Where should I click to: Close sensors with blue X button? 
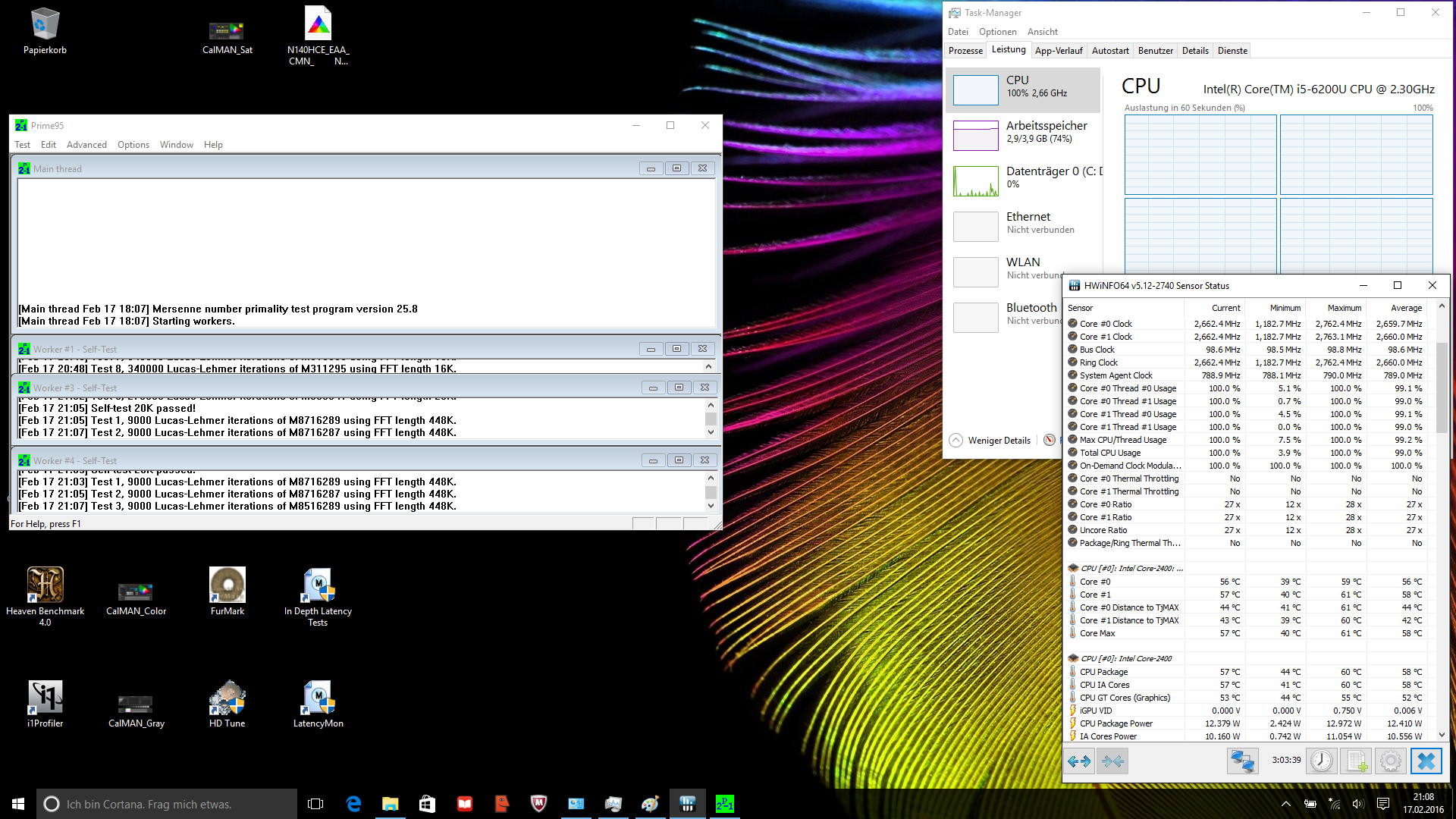[1426, 761]
